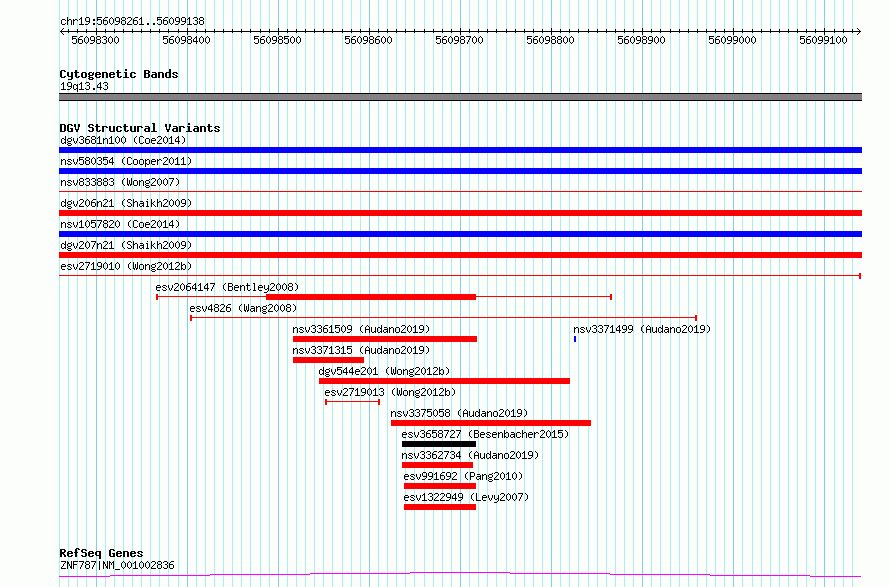The image size is (890, 587).
Task: Select the red bar under dgv544e201
Action: pyautogui.click(x=444, y=381)
